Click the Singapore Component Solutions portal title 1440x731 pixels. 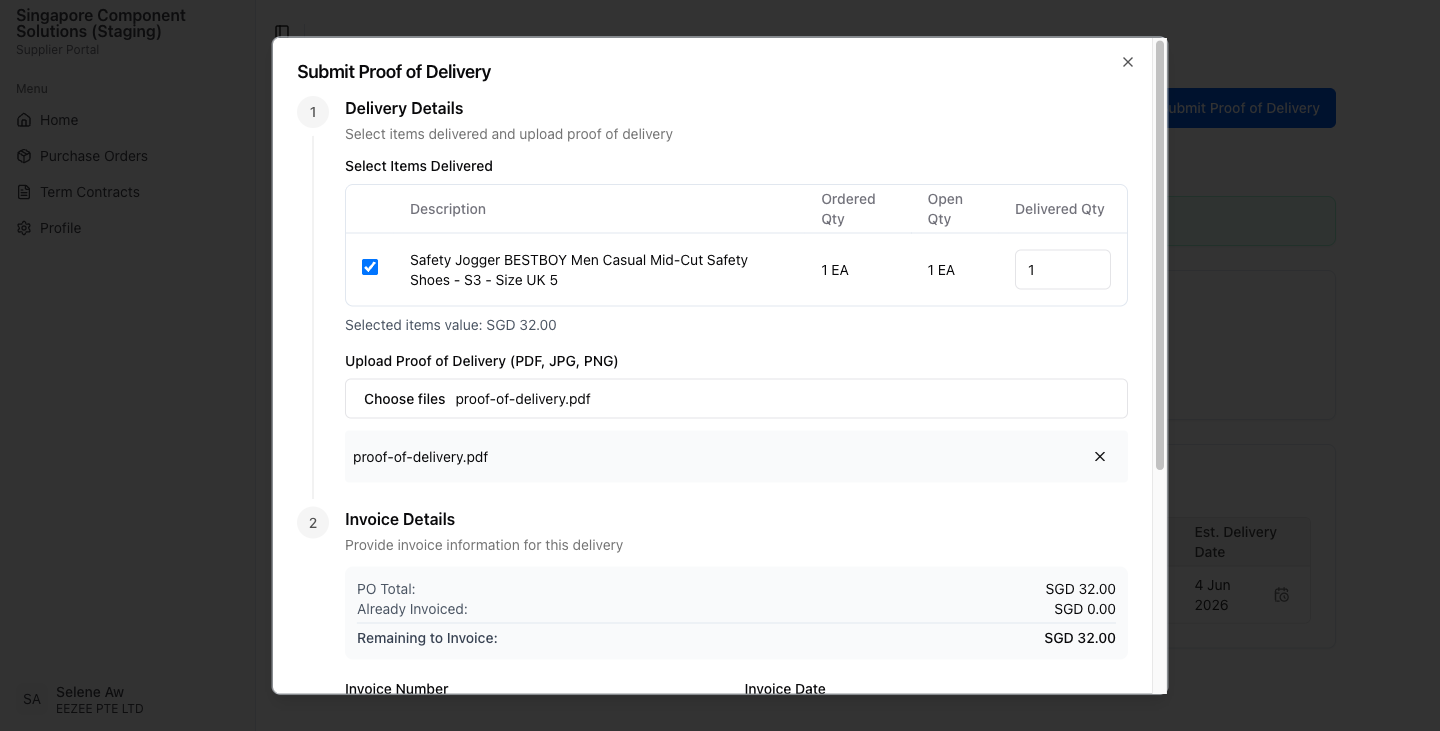pos(101,24)
